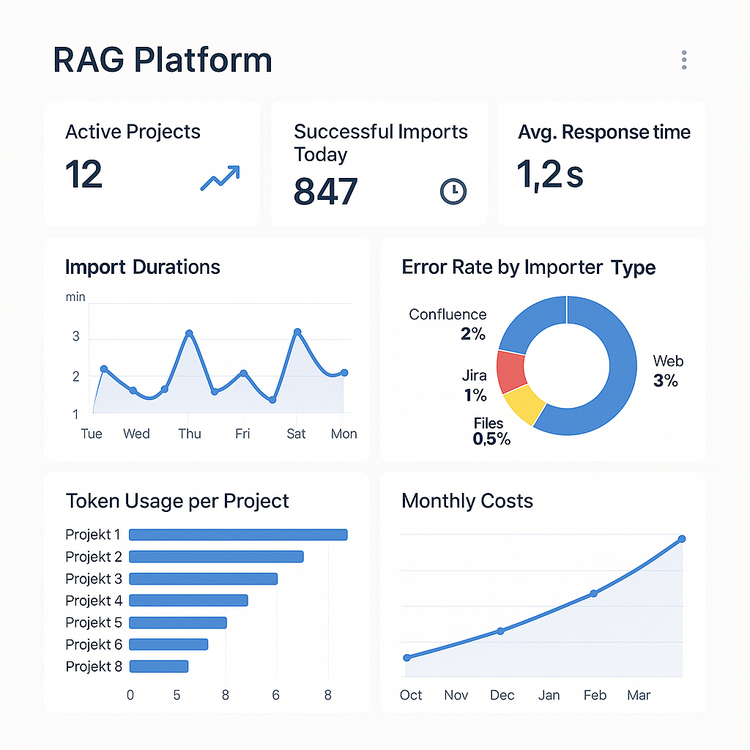Viewport: 750px width, 750px height.
Task: Click the December data point on Monthly Costs
Action: pyautogui.click(x=501, y=630)
